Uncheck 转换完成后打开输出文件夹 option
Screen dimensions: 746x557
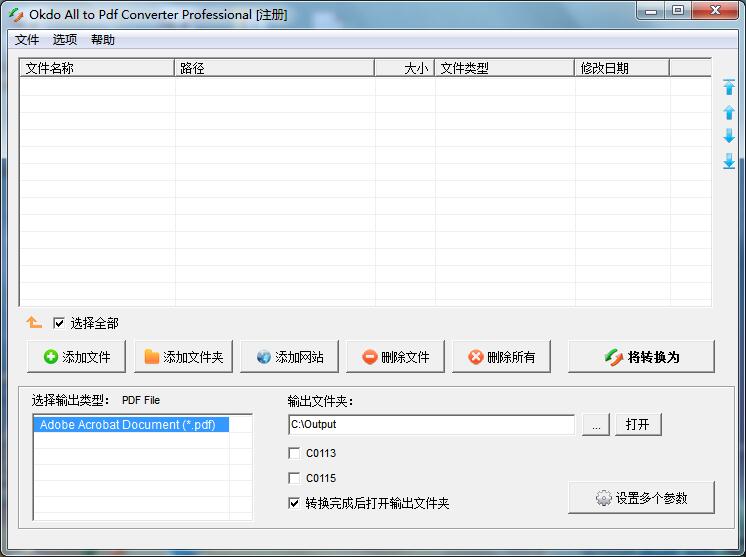coord(294,503)
